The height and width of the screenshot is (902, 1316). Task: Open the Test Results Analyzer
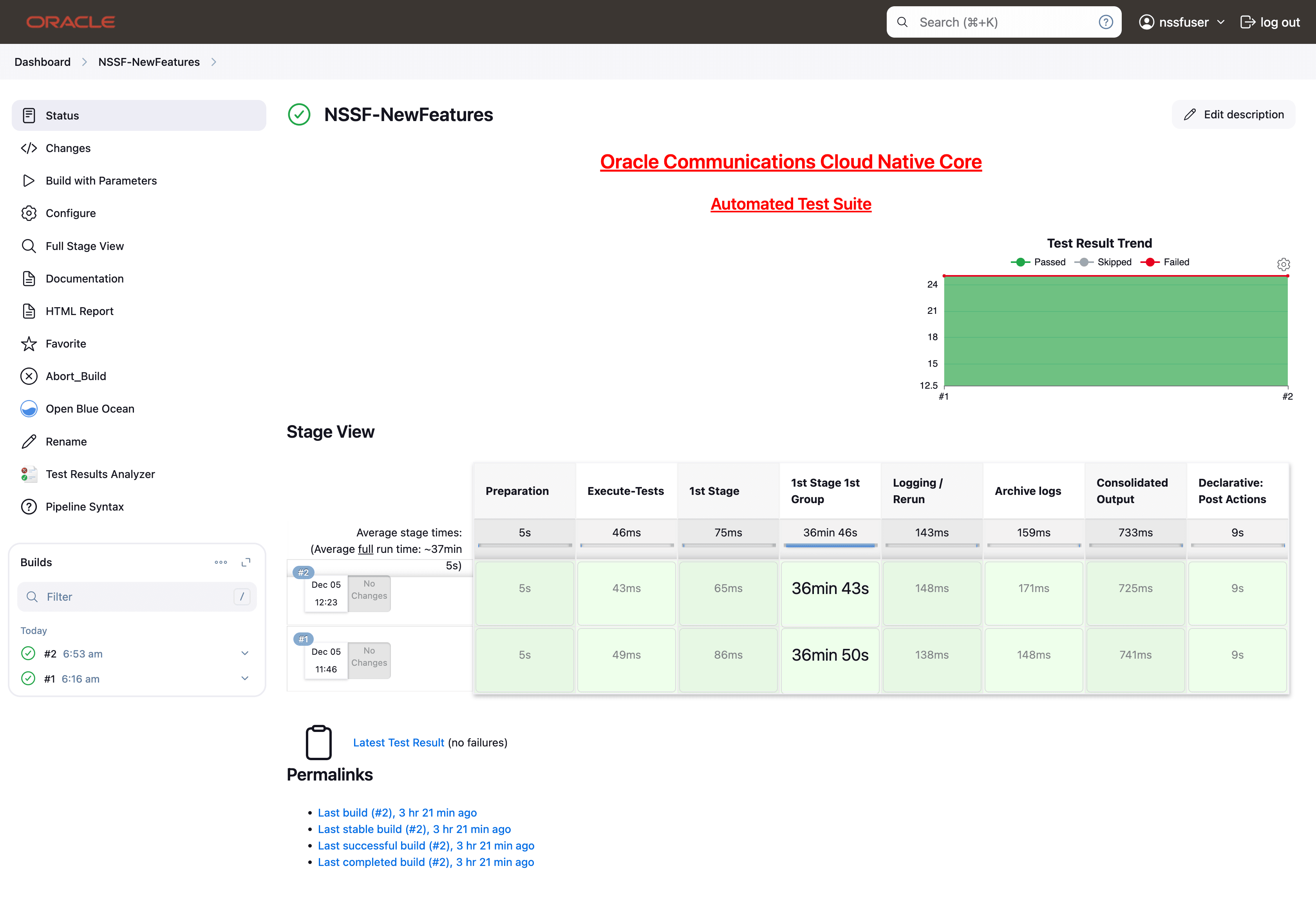point(100,474)
